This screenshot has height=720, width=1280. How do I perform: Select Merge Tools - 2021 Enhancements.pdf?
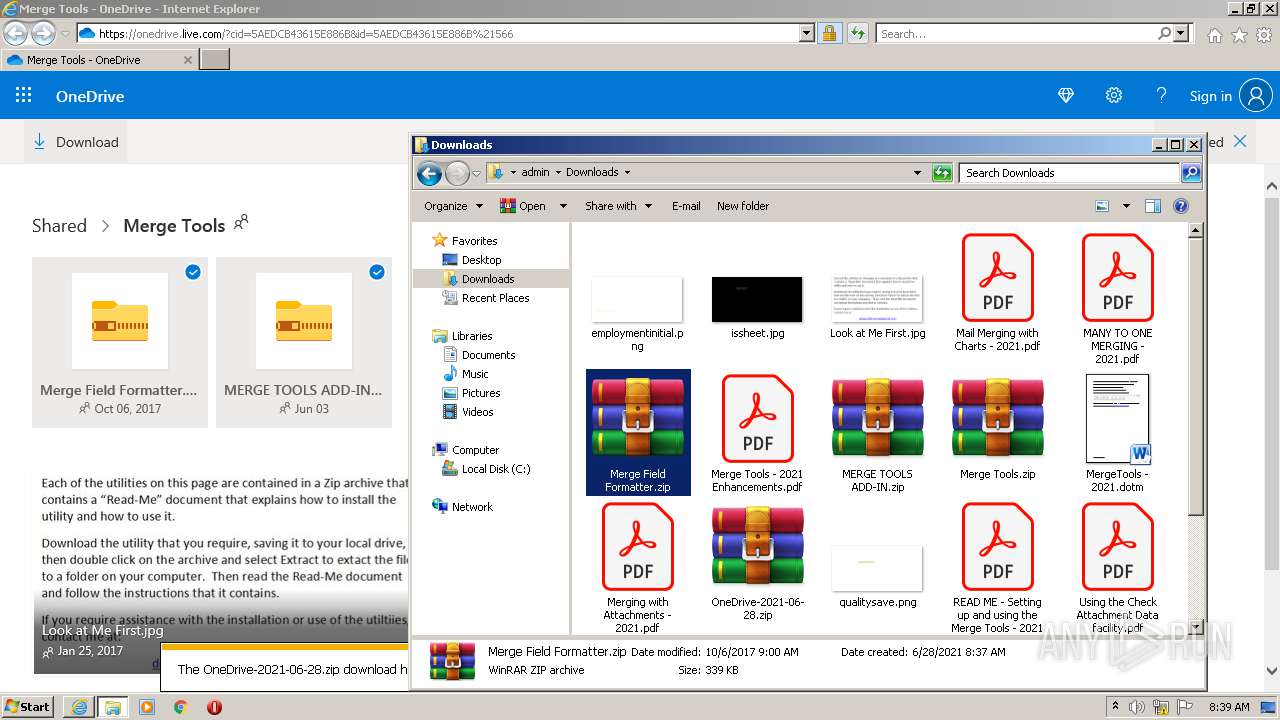tap(757, 433)
